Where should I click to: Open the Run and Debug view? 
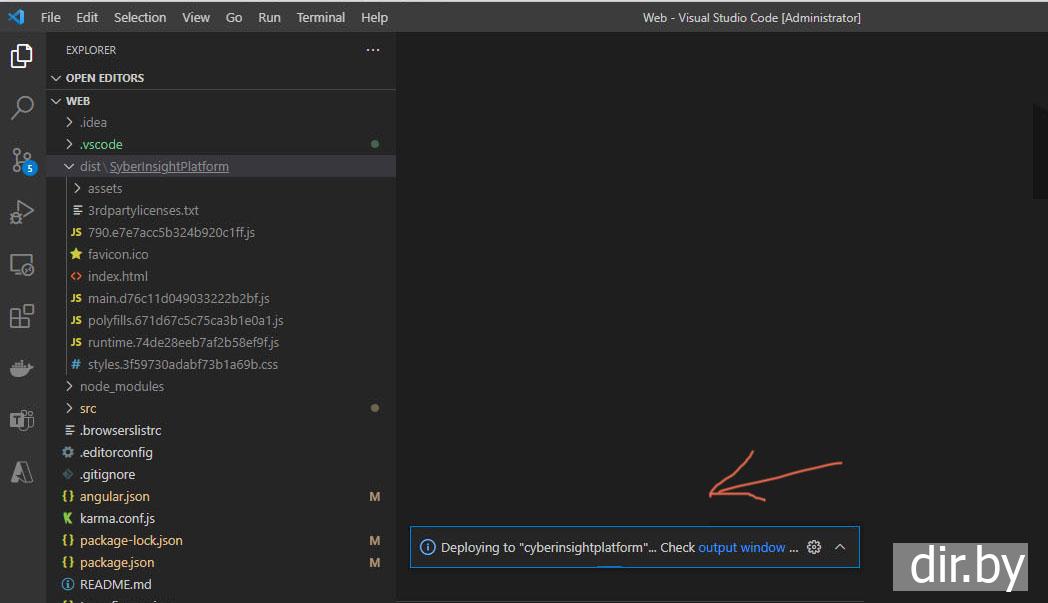(22, 212)
